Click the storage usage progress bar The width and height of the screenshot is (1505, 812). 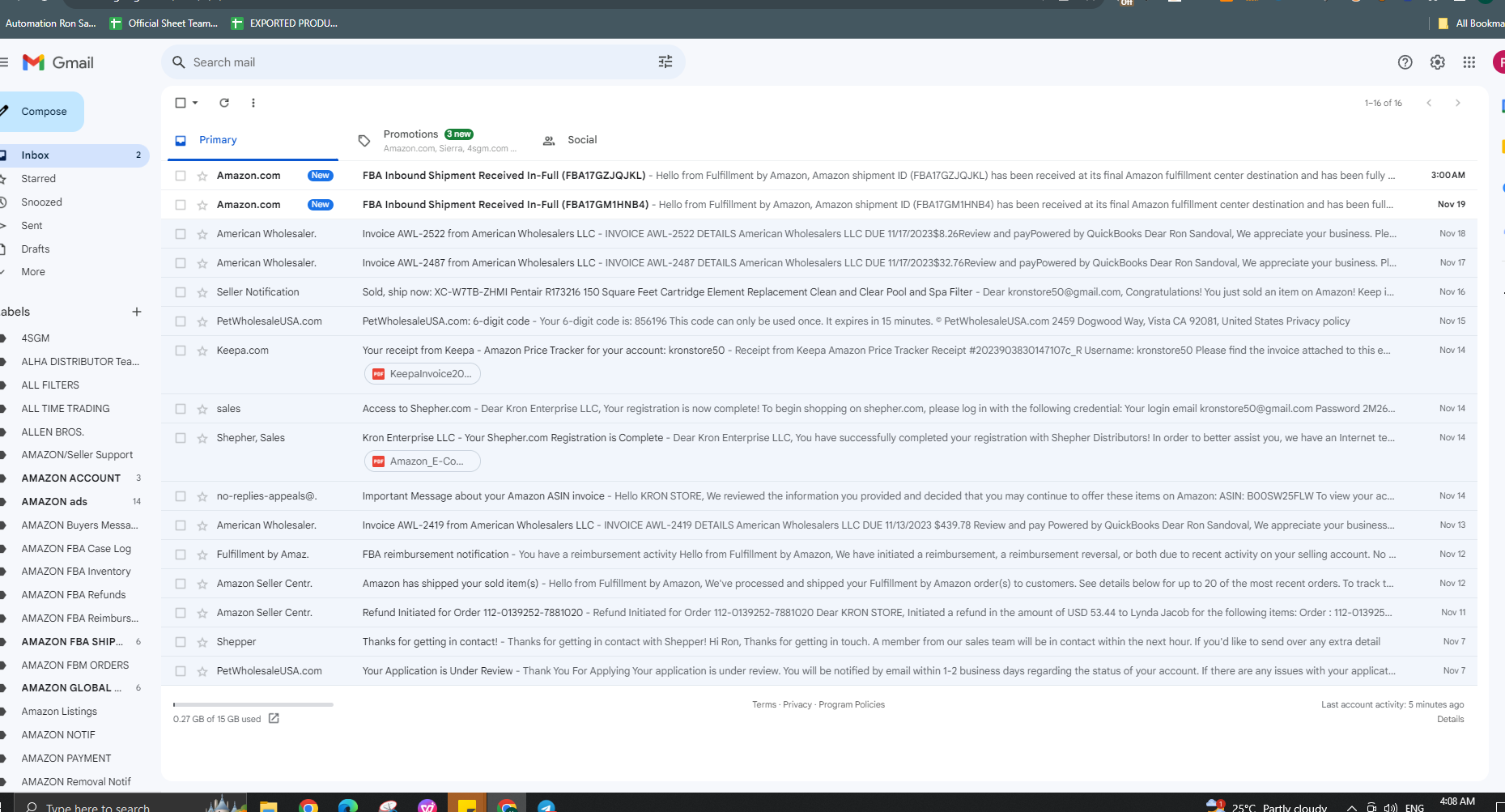click(253, 705)
